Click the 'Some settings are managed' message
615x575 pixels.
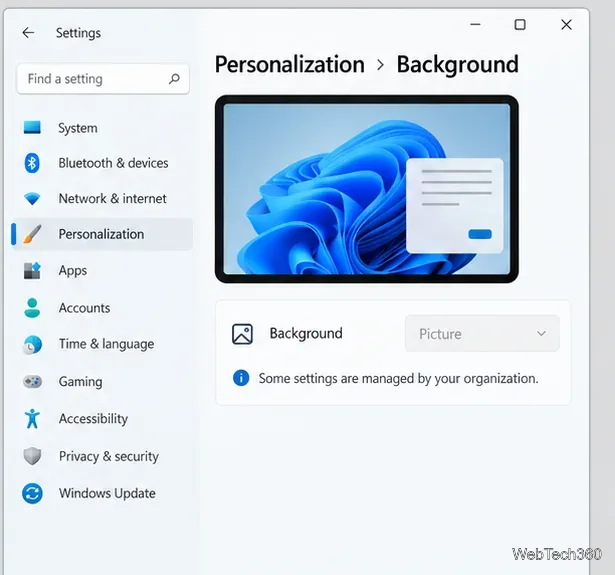[398, 378]
